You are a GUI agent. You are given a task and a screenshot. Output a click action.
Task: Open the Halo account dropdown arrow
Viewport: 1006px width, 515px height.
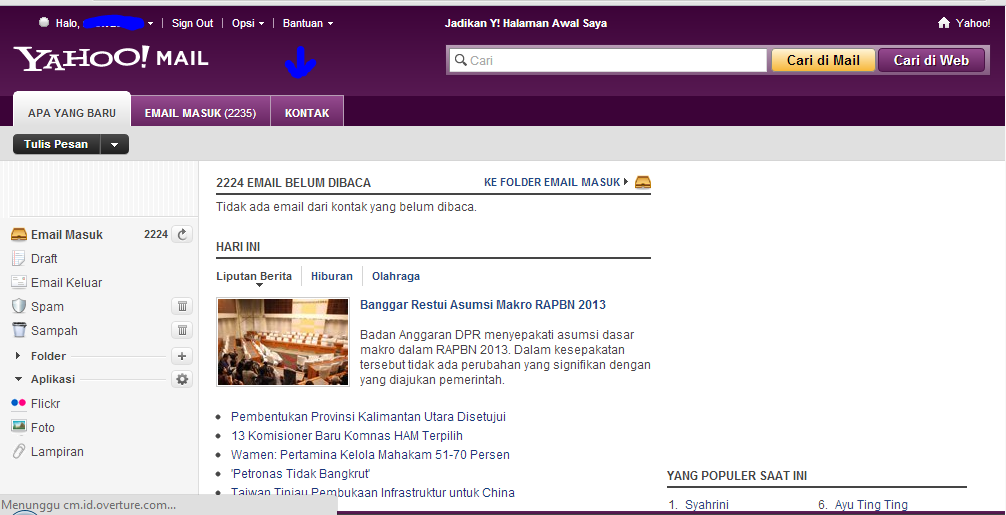tap(150, 24)
